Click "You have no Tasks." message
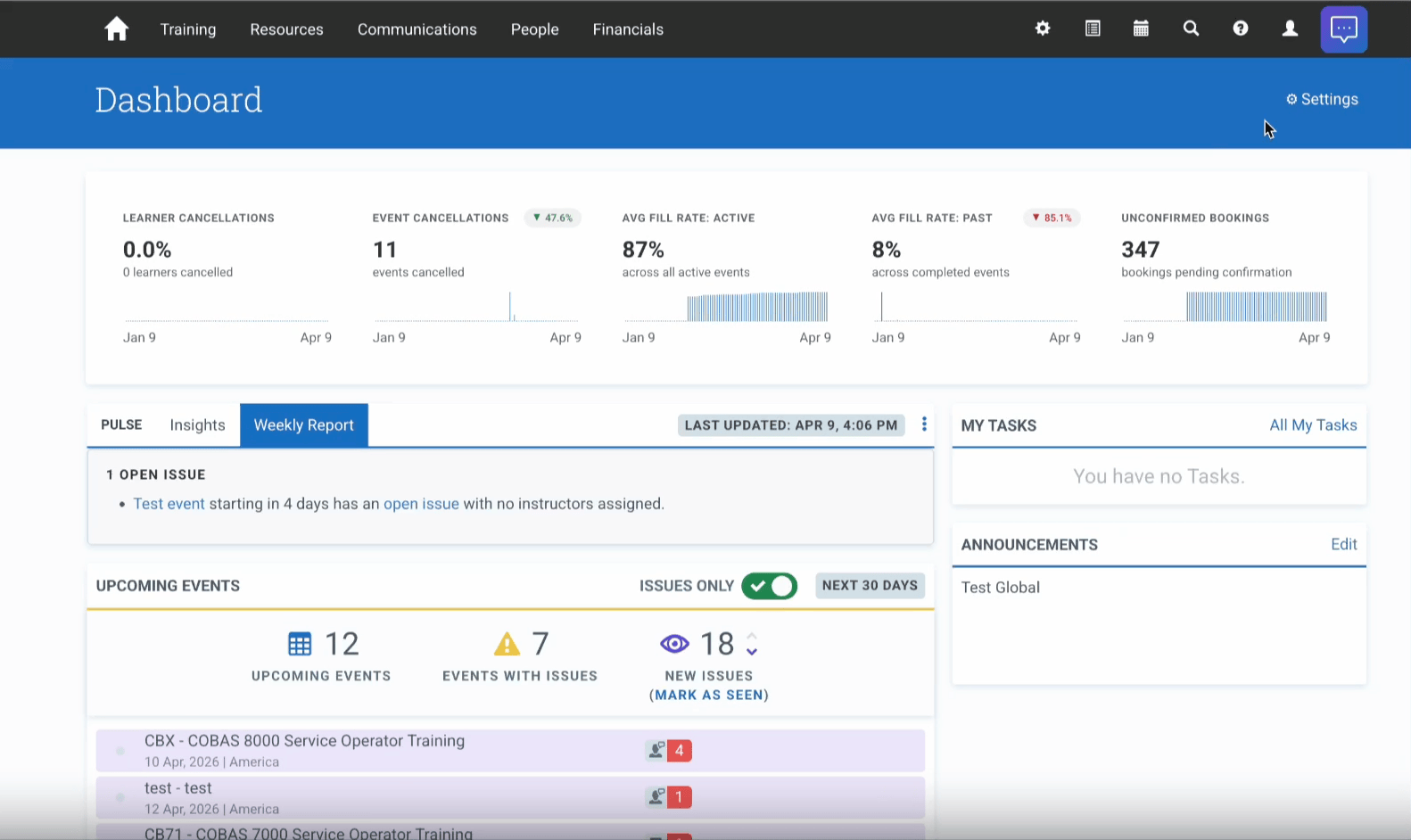The image size is (1411, 840). [1159, 476]
